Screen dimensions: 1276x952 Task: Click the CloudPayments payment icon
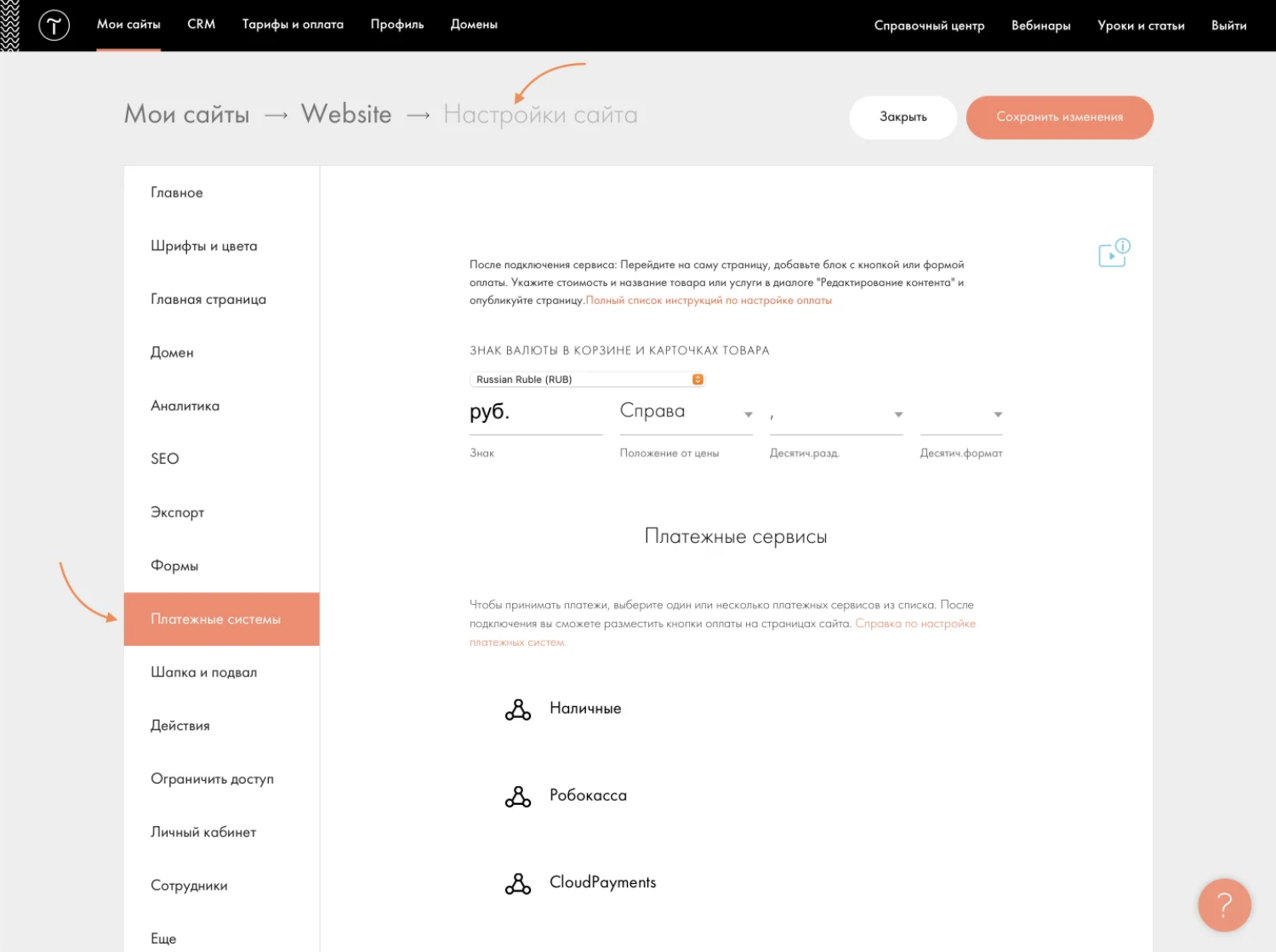(x=517, y=884)
